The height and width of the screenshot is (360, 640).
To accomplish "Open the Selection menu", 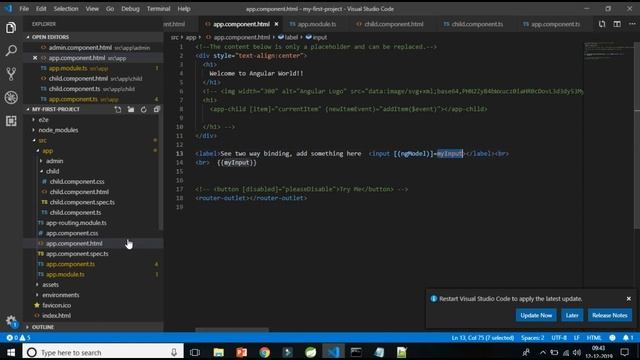I will [x=66, y=9].
